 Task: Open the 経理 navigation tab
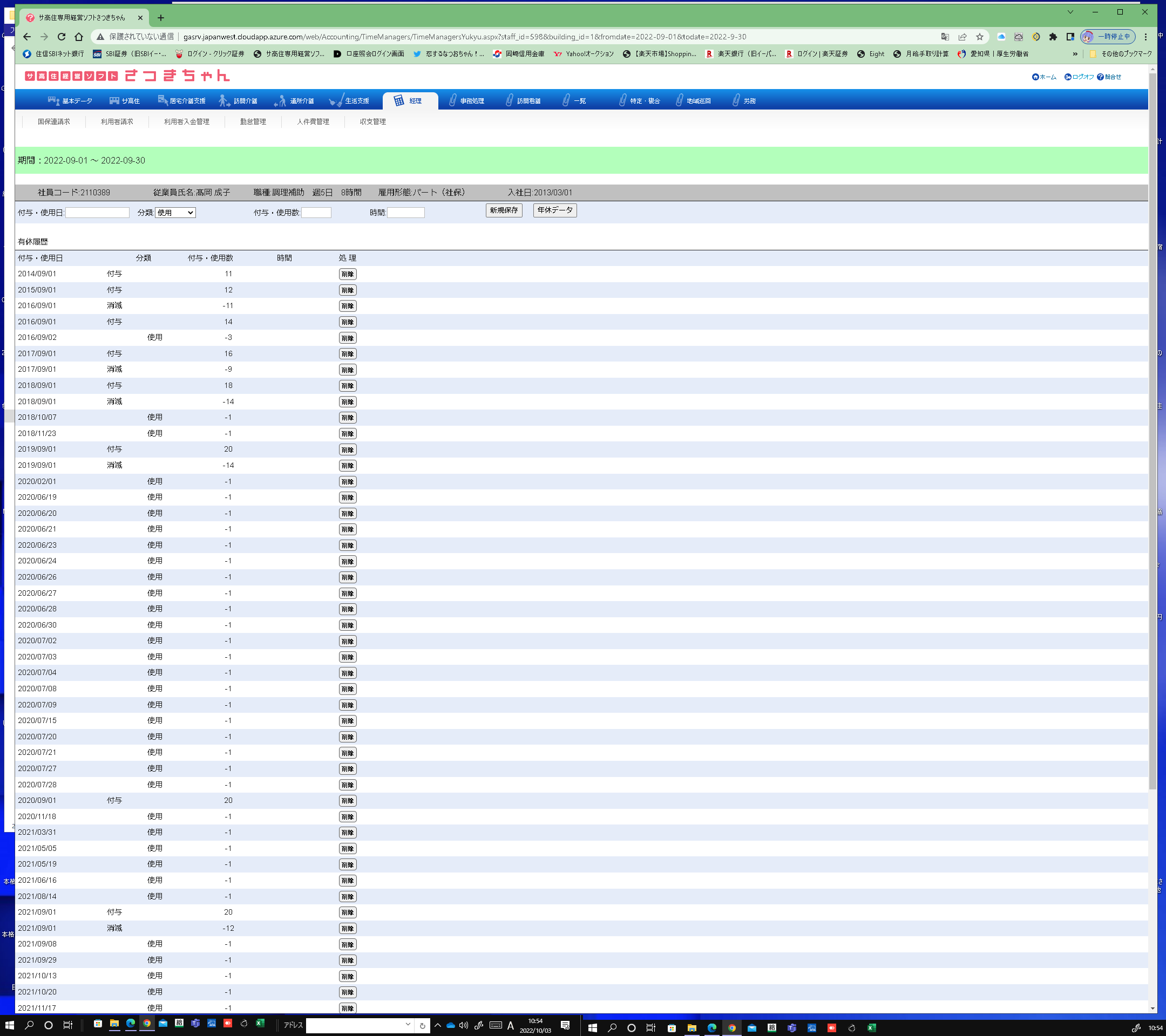point(410,101)
